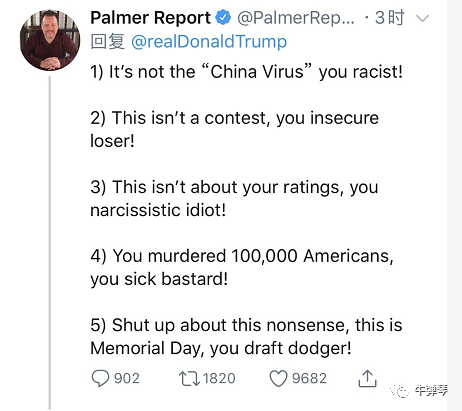Screen dimensions: 462x411
Task: Click the "Memorial Day" paragraph
Action: pyautogui.click(x=246, y=336)
